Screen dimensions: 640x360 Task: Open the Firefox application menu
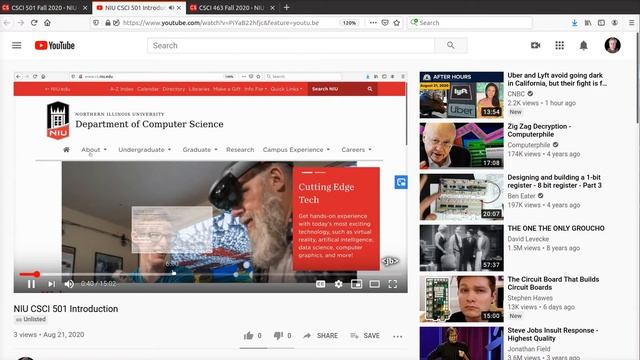tap(631, 23)
